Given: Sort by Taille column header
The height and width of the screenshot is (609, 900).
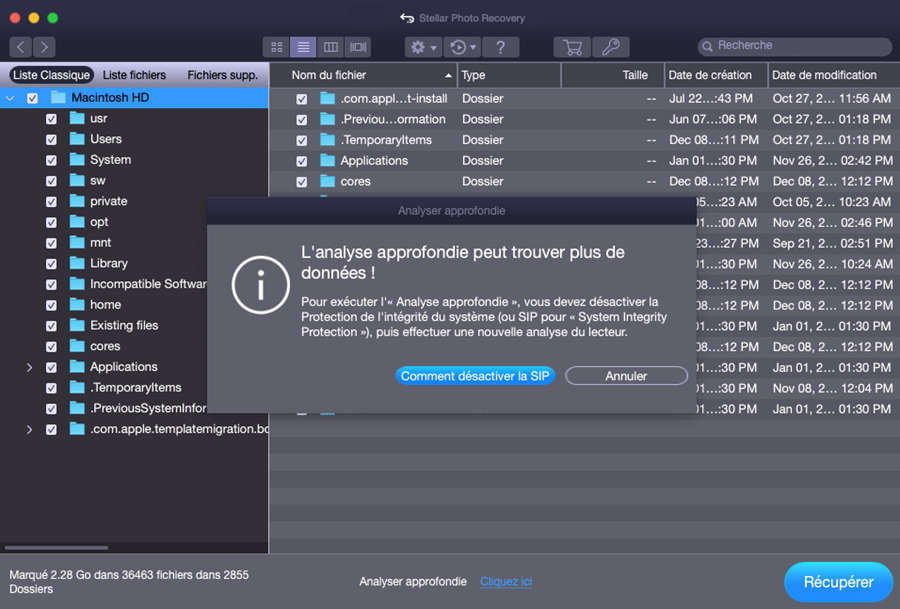Looking at the screenshot, I should (x=612, y=75).
